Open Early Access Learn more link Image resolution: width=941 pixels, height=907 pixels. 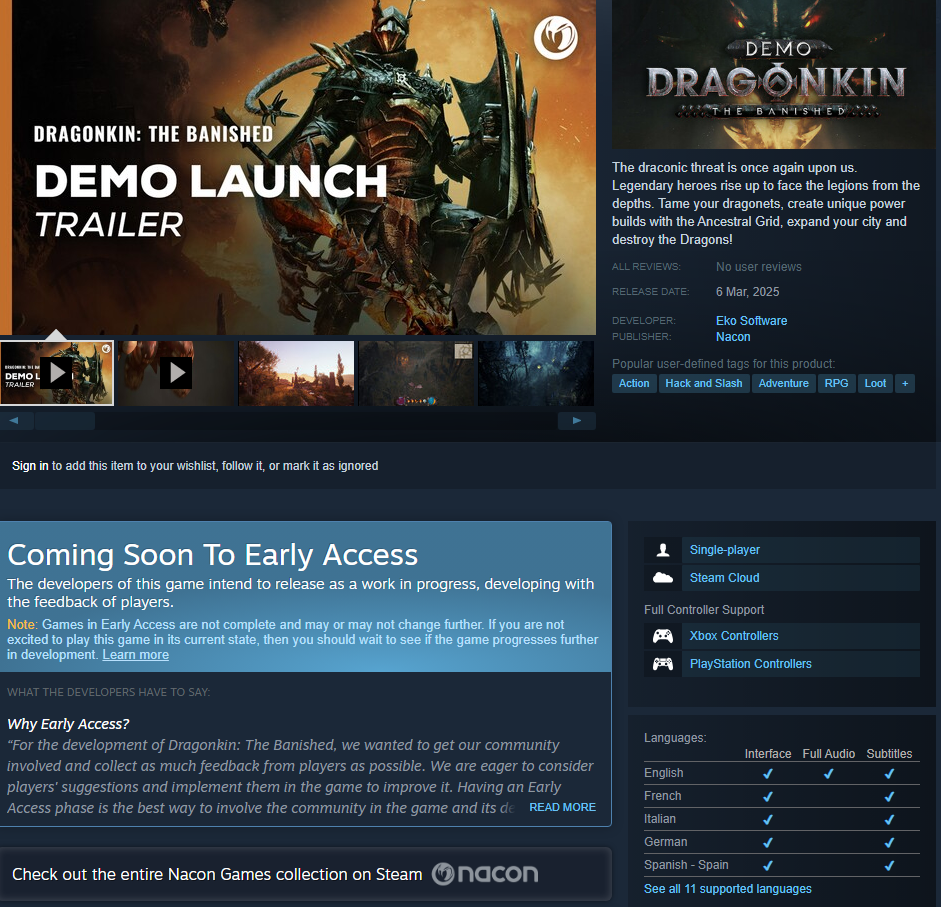tap(136, 655)
